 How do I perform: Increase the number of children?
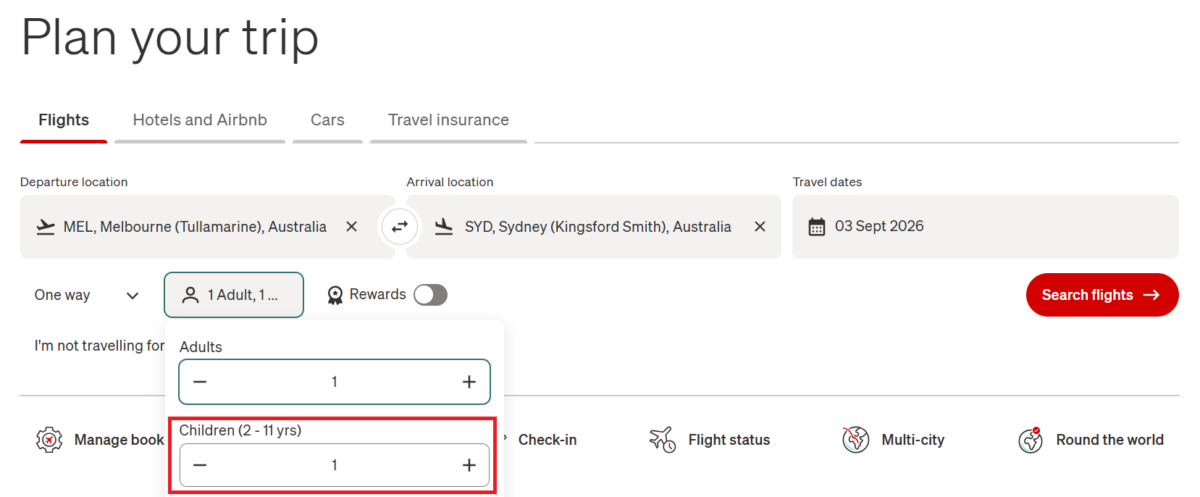(x=469, y=465)
